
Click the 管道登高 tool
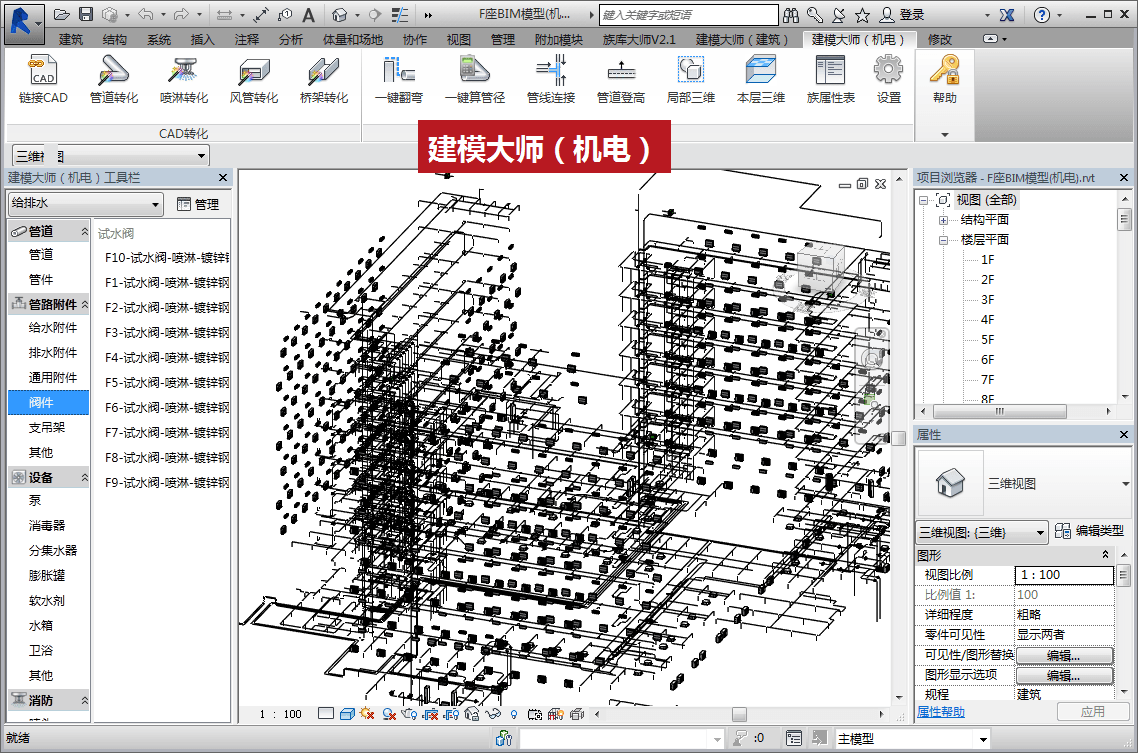pyautogui.click(x=621, y=80)
